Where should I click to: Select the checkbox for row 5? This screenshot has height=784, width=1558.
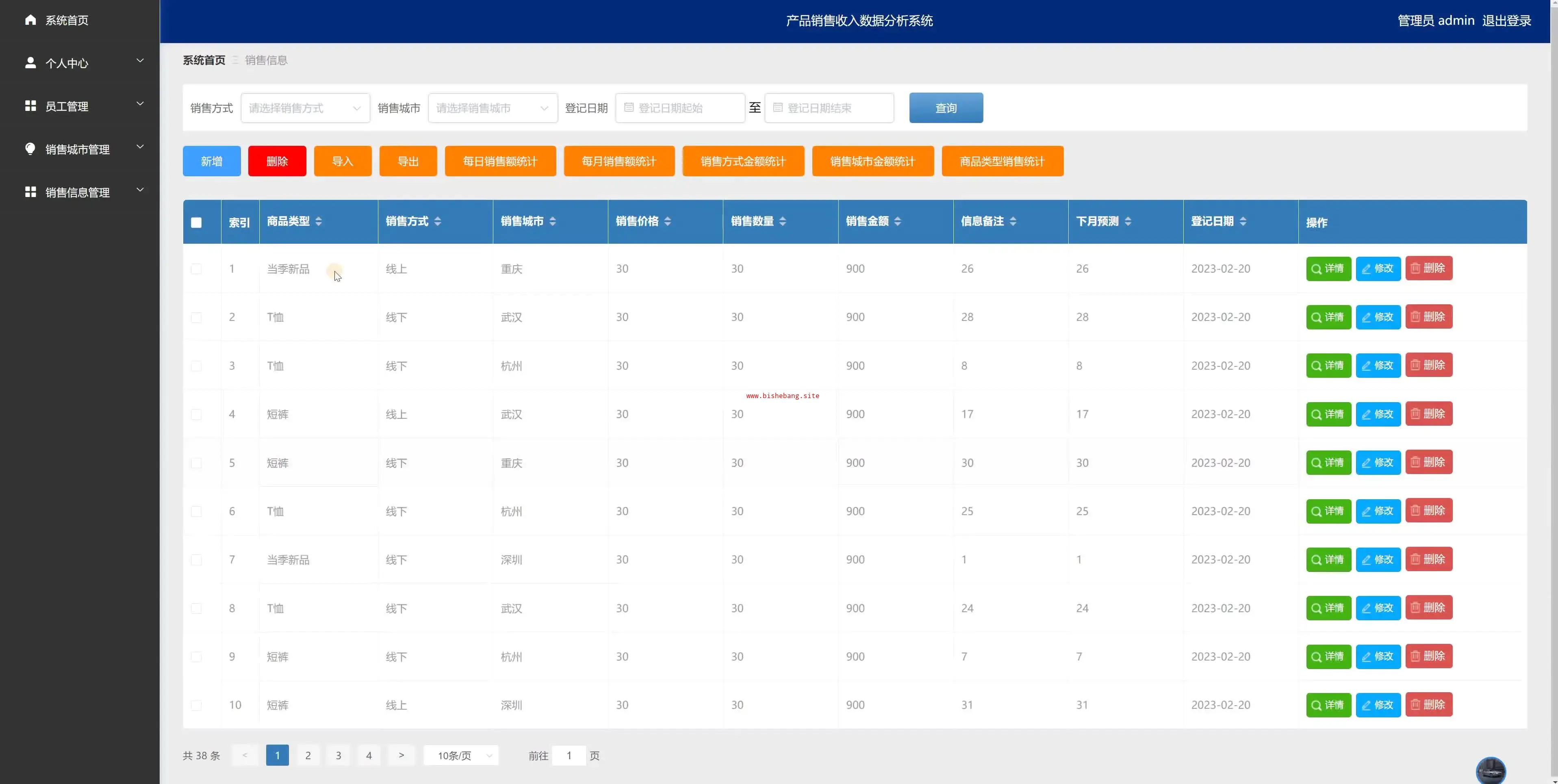pyautogui.click(x=196, y=463)
